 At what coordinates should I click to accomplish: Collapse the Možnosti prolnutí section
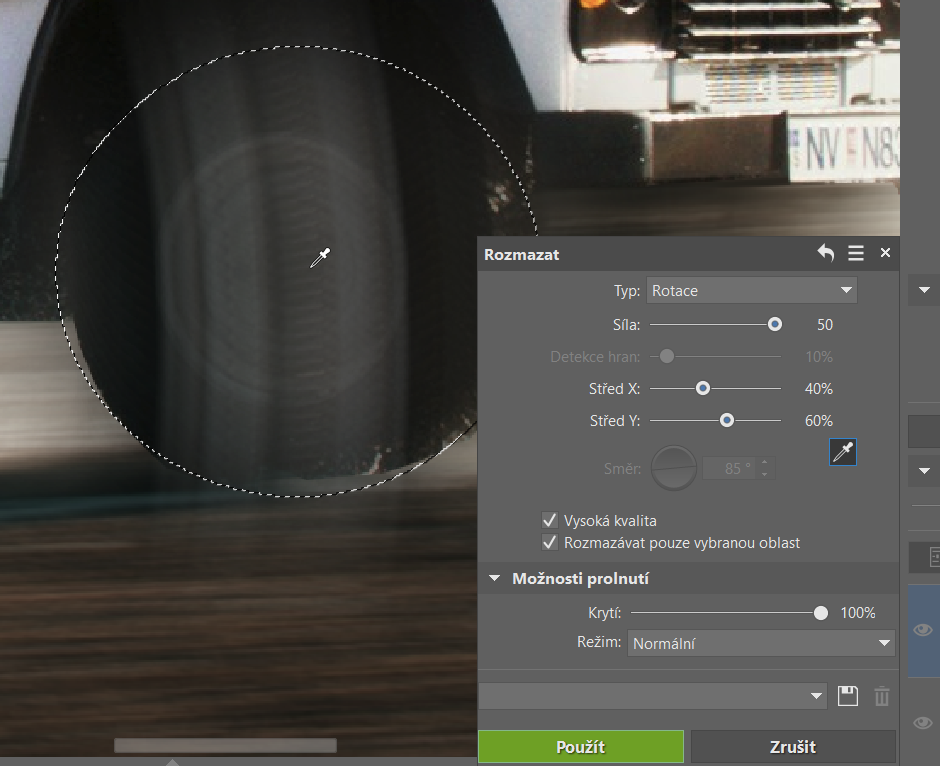pos(495,579)
